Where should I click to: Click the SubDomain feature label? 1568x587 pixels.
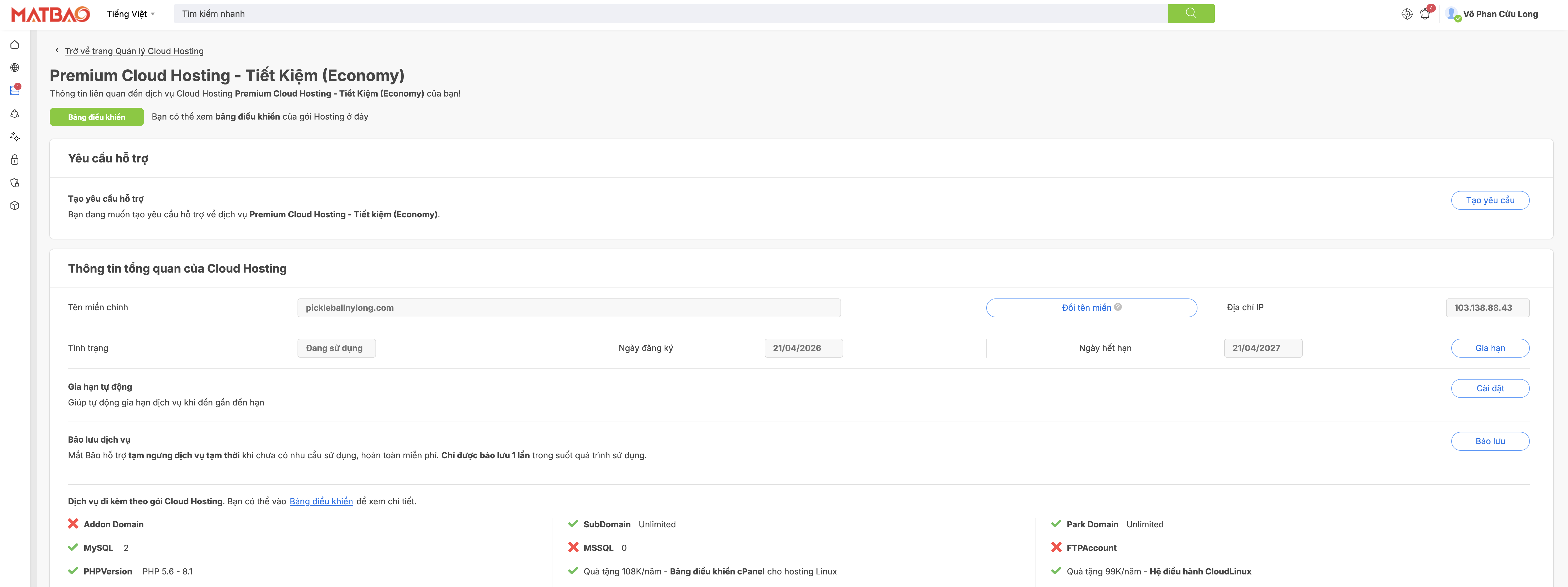click(x=607, y=524)
